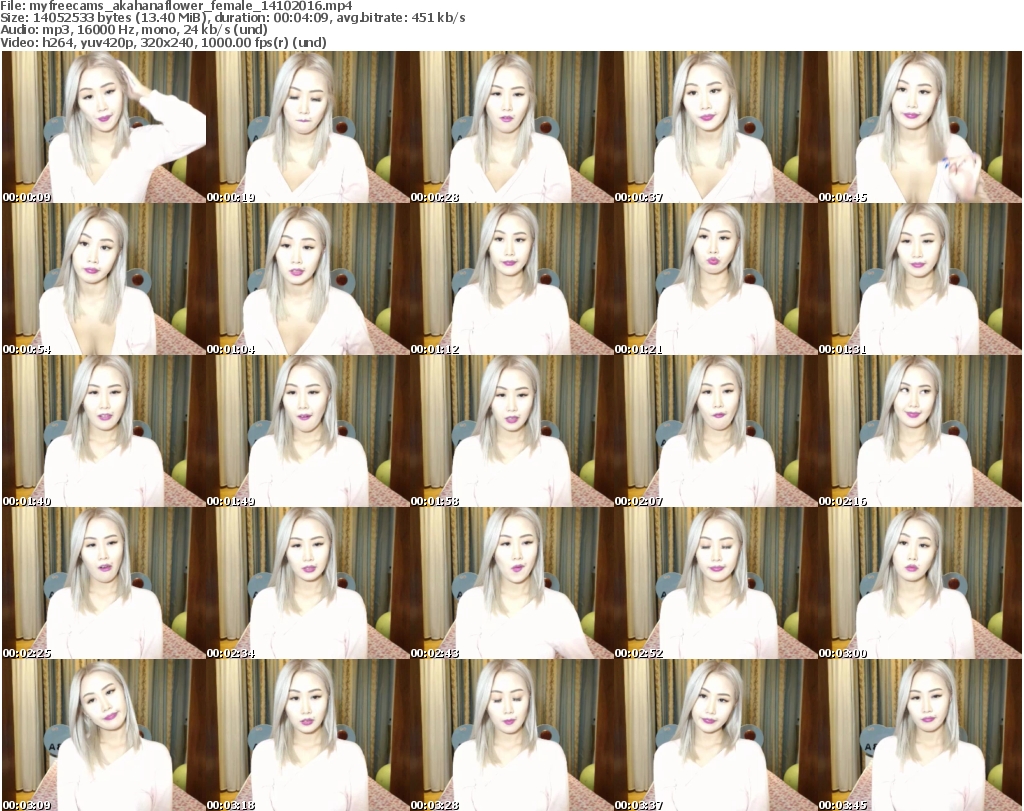The width and height of the screenshot is (1024, 811).
Task: Click the 00:00:54 thumbnail
Action: (104, 279)
